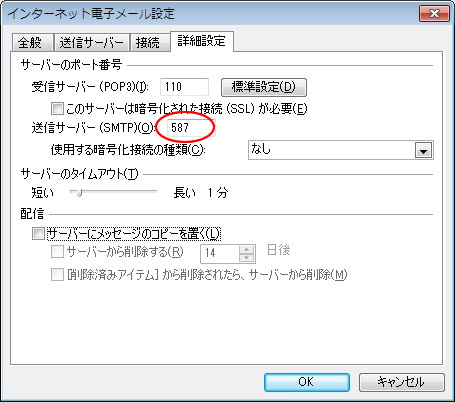The width and height of the screenshot is (455, 402).
Task: Click the 短い timeout label
Action: (x=42, y=193)
